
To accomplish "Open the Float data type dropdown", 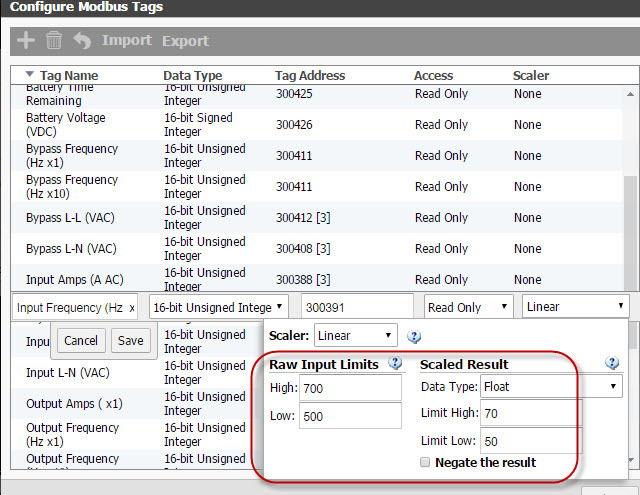I will point(551,386).
